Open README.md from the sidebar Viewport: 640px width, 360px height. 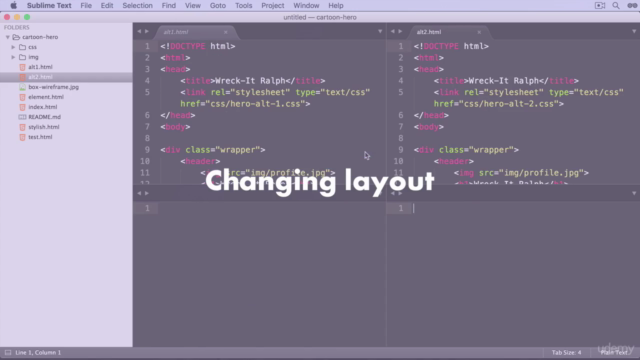click(x=44, y=117)
